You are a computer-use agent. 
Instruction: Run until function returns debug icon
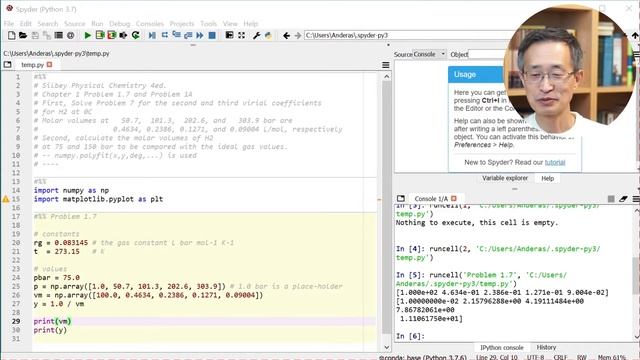188,36
